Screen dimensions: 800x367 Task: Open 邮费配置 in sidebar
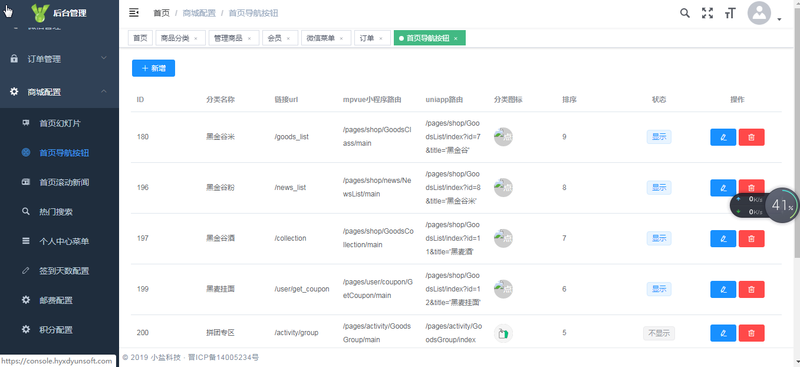click(x=59, y=300)
